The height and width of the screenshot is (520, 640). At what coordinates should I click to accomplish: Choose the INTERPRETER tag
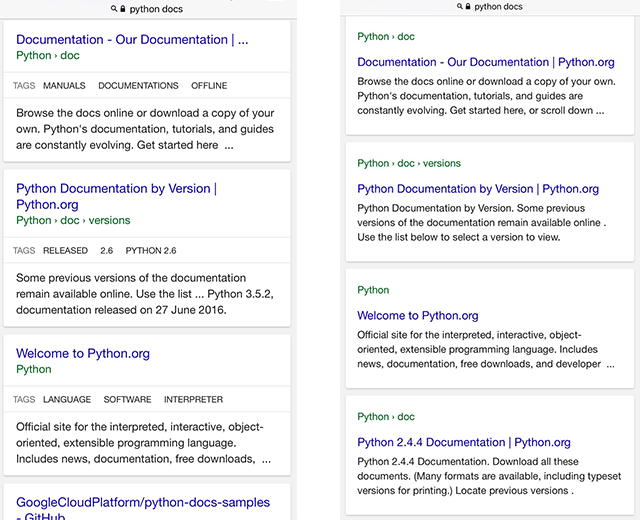tap(193, 400)
